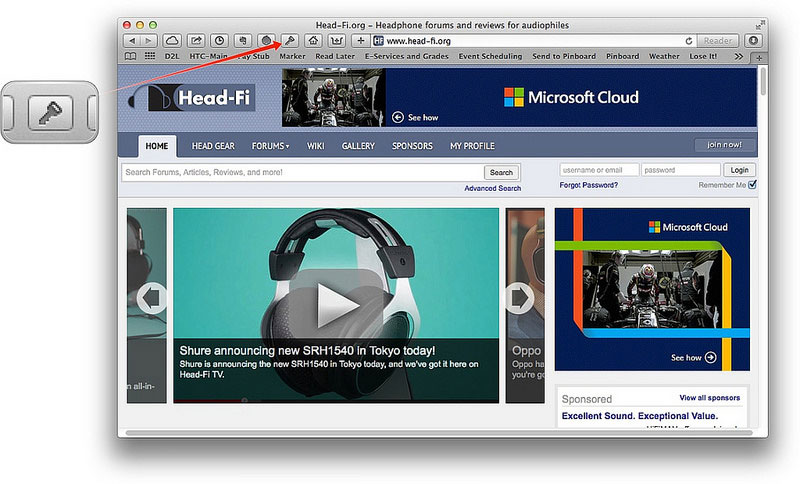The width and height of the screenshot is (800, 484).
Task: Open iCloud Tabs cloud icon
Action: coord(172,41)
